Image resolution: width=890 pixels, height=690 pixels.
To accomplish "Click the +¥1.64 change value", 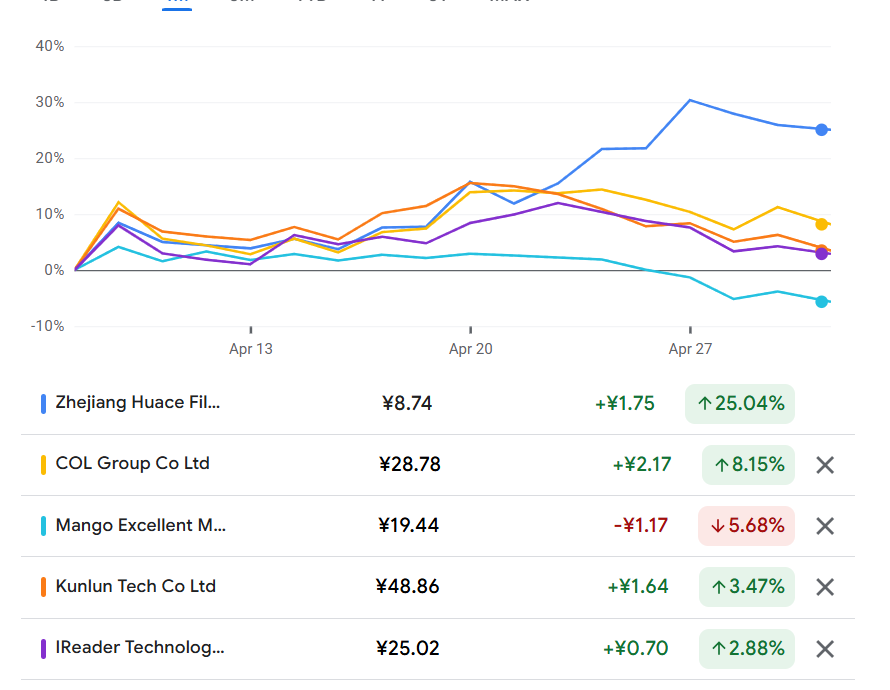I will (638, 586).
